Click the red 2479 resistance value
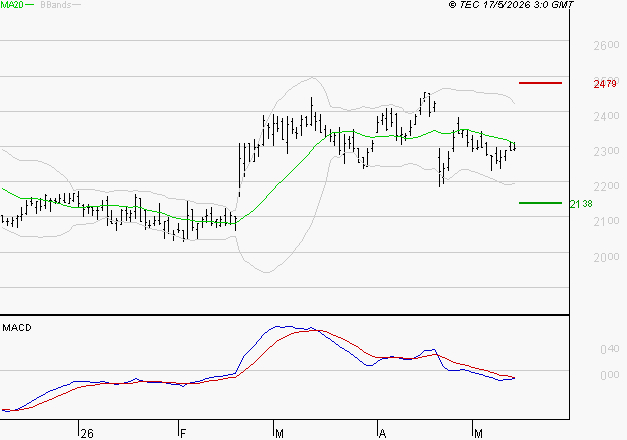627x440 pixels. click(605, 84)
